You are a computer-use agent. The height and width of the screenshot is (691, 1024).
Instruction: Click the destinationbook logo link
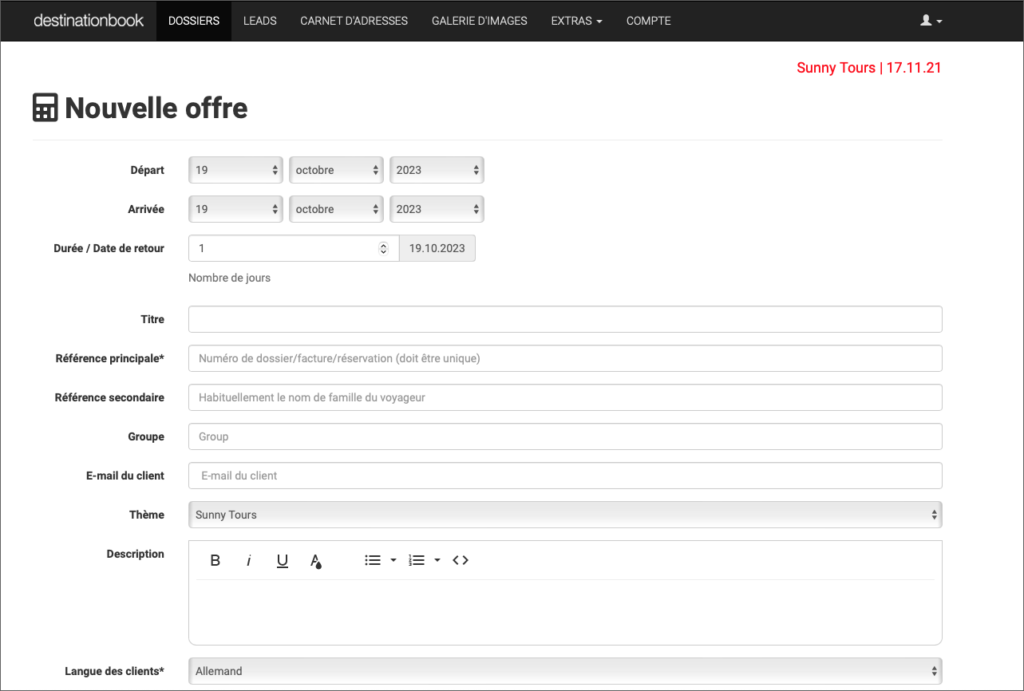(88, 21)
